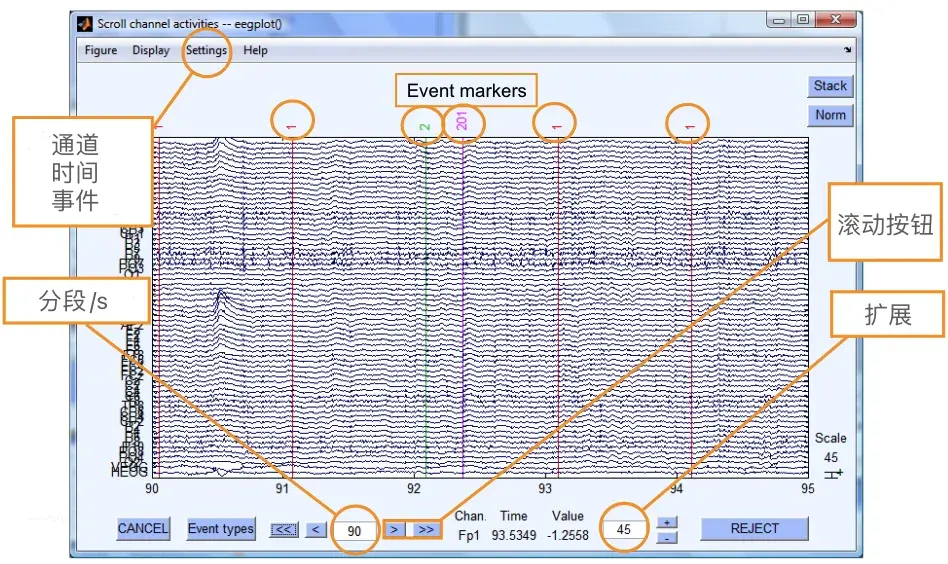Viewport: 948px width, 564px height.
Task: Click the magenta event marker labeled 201
Action: point(463,123)
